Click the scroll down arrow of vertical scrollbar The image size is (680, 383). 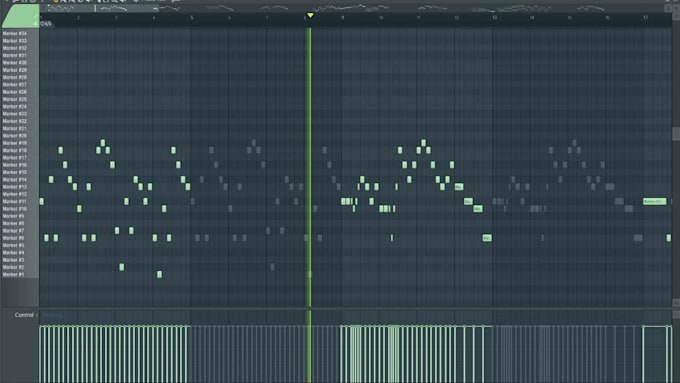coord(676,302)
